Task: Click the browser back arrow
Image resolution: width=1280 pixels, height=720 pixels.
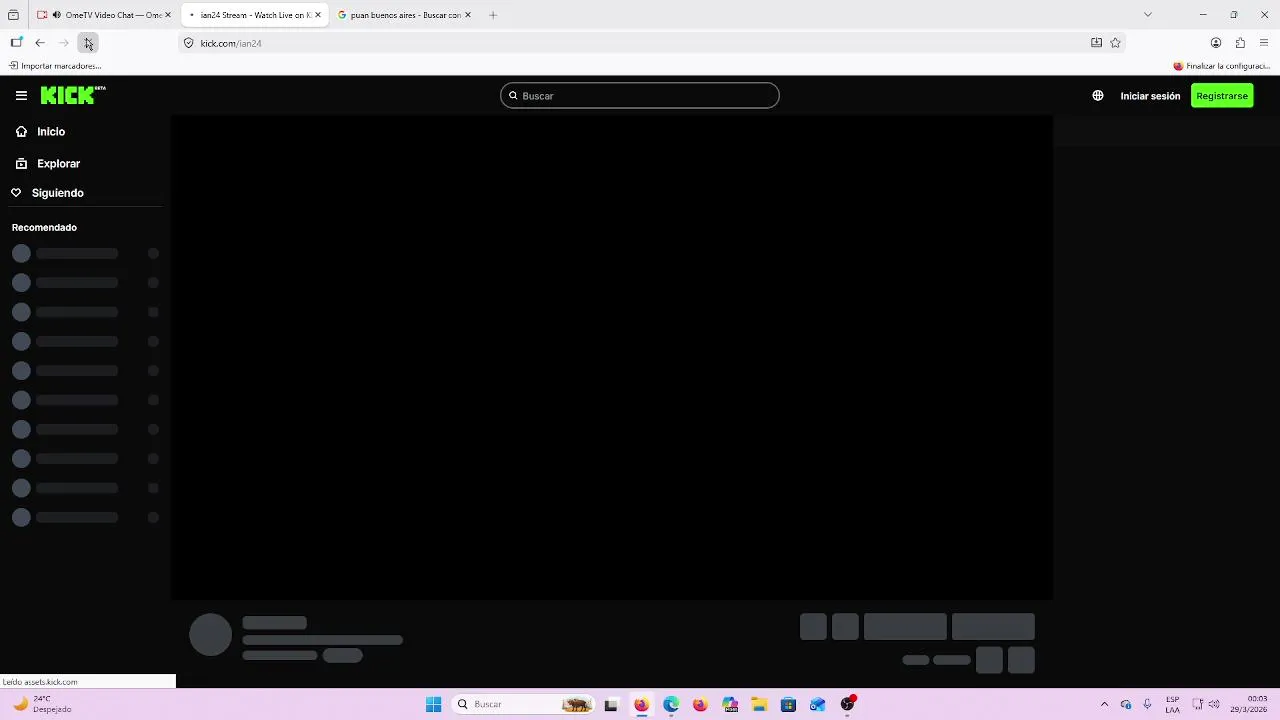Action: 40,43
